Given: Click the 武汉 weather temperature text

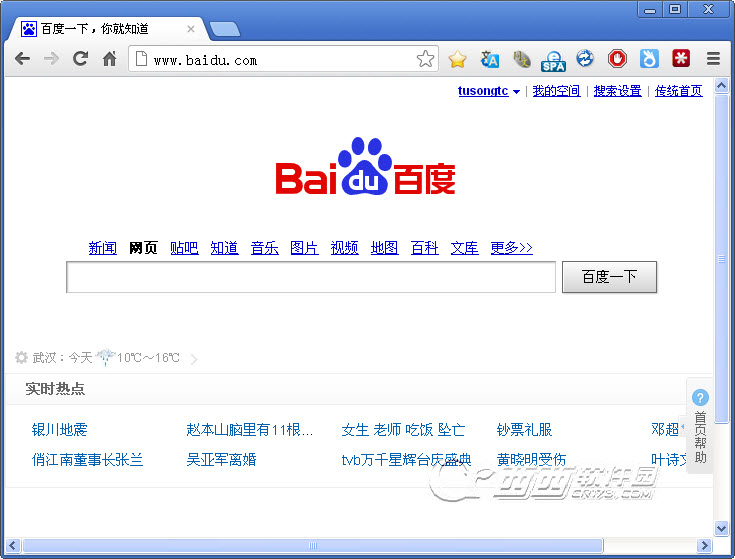Looking at the screenshot, I should [148, 358].
